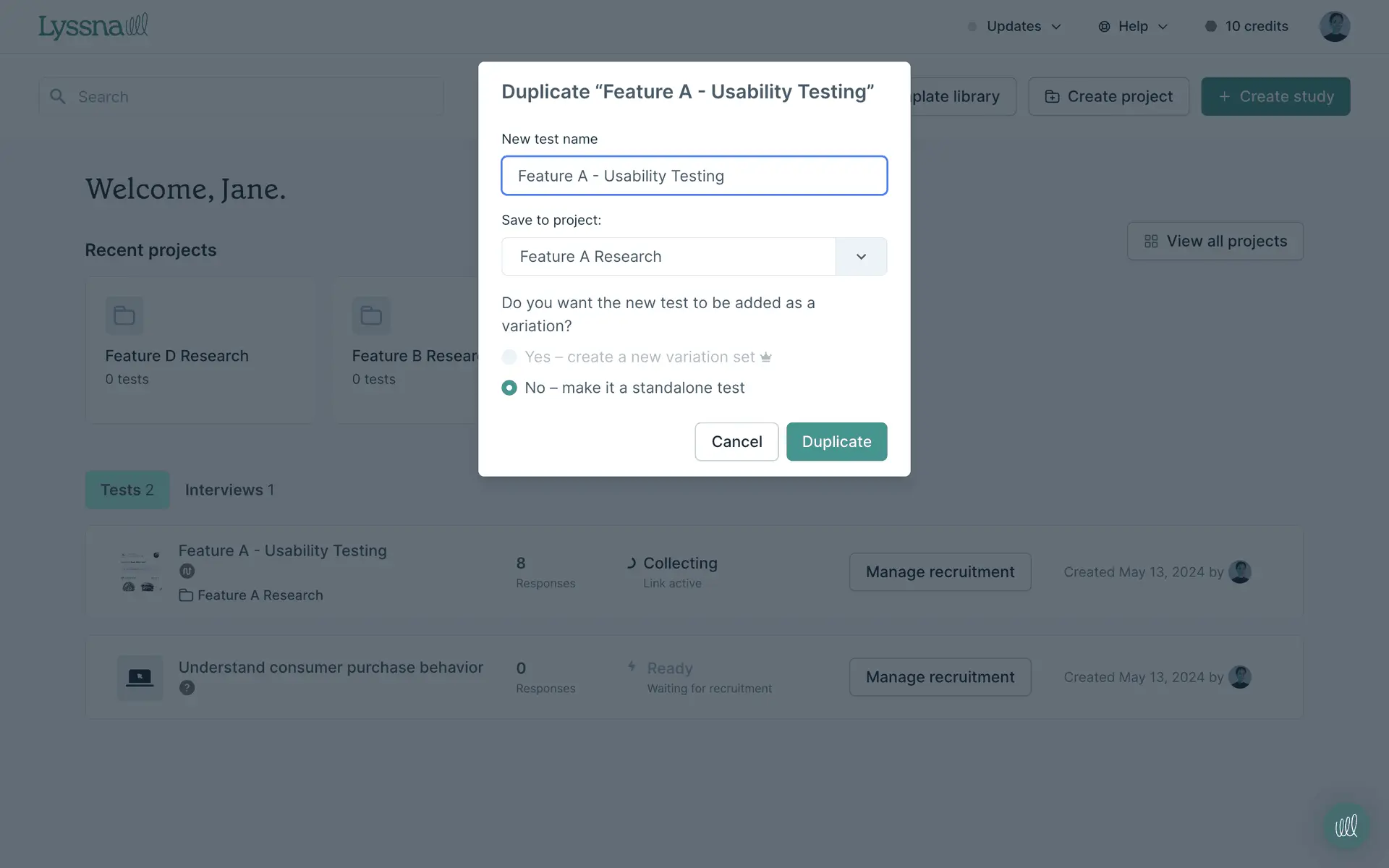Viewport: 1389px width, 868px height.
Task: Click the New test name field
Action: tap(694, 176)
